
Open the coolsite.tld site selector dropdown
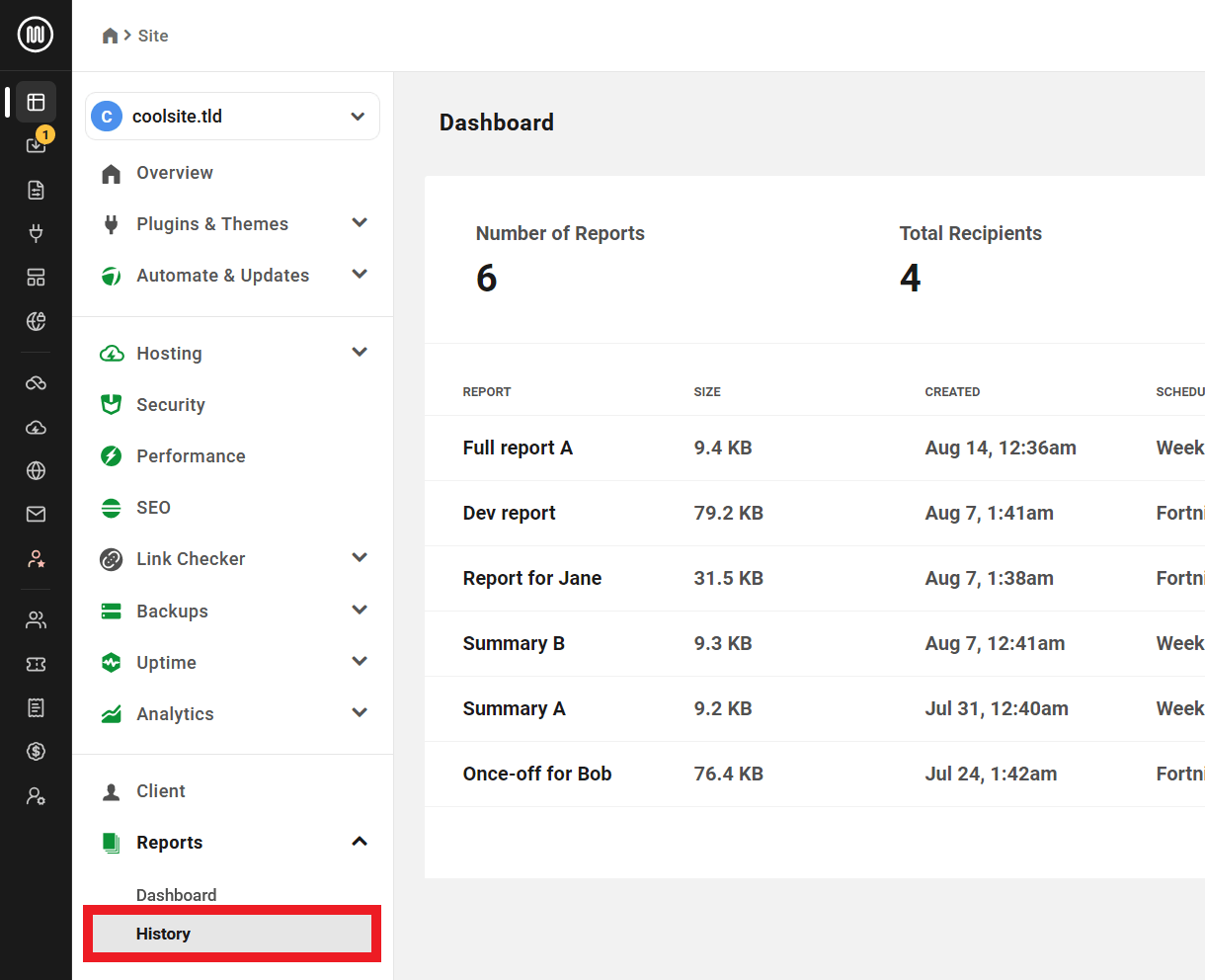click(x=232, y=117)
